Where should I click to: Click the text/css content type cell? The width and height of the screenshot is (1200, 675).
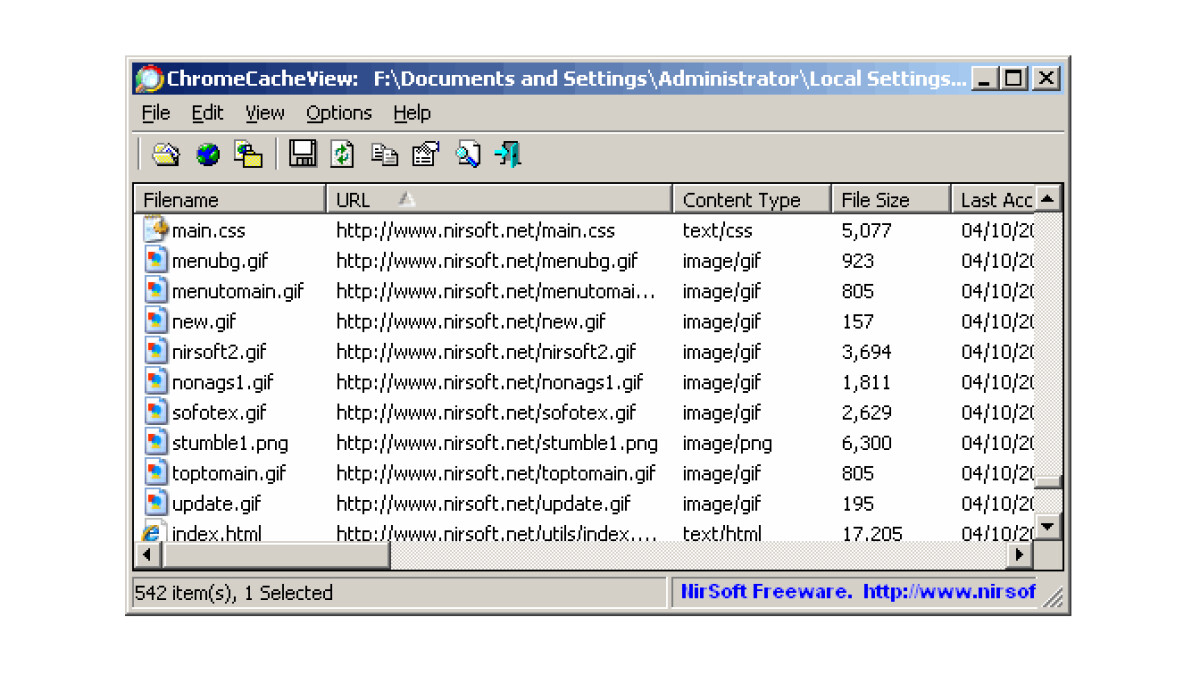719,230
